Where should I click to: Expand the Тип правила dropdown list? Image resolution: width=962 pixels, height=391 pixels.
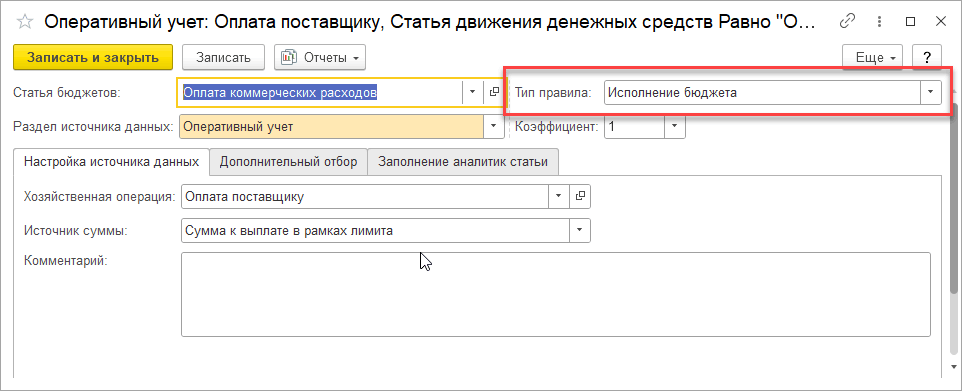[930, 92]
